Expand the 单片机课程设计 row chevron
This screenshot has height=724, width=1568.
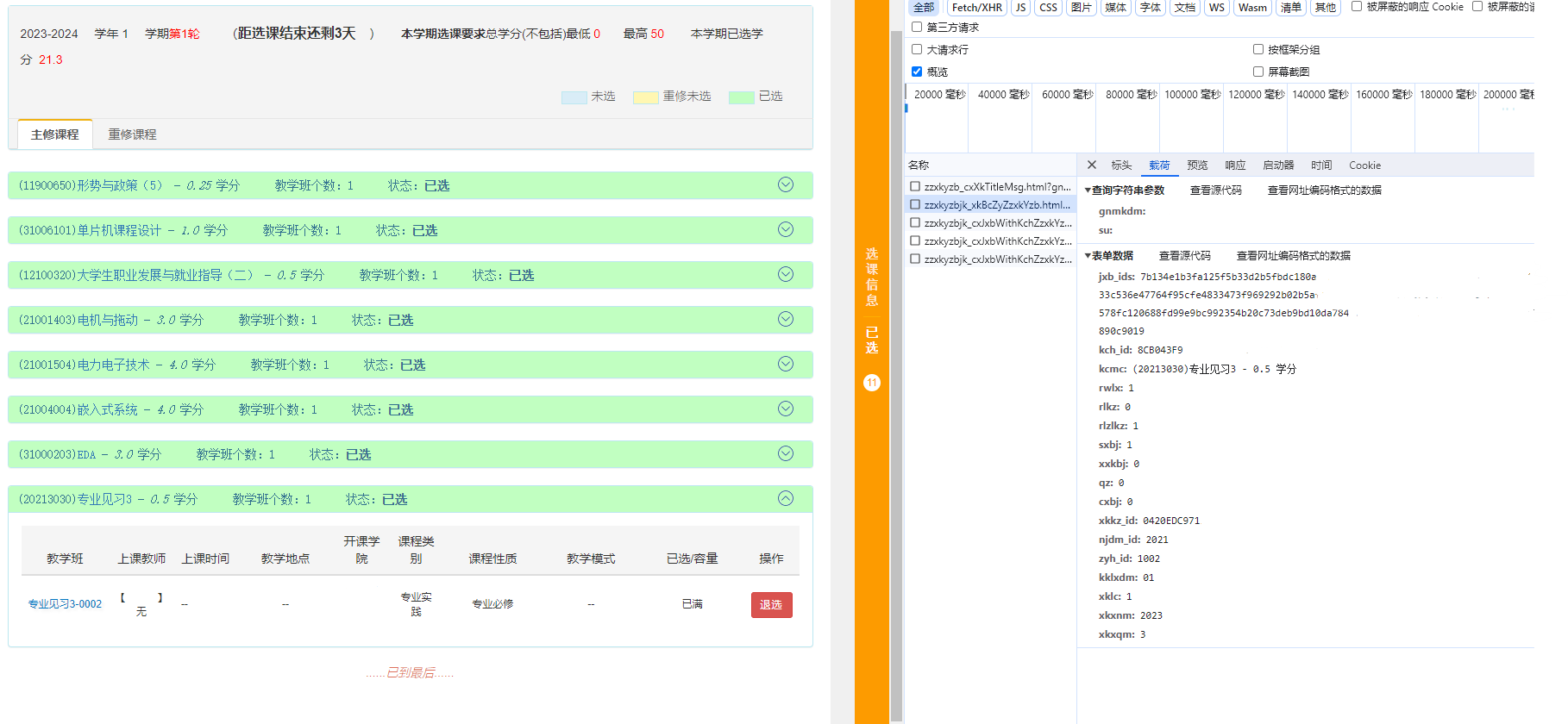(x=786, y=229)
